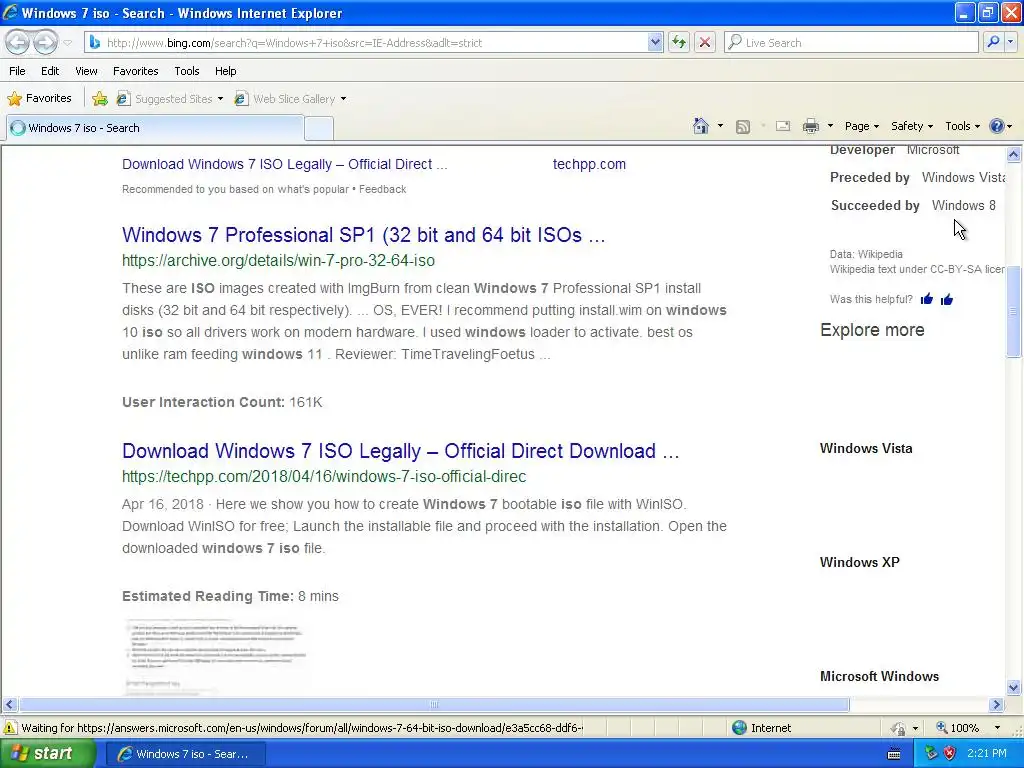This screenshot has width=1024, height=768.
Task: Expand the Home button dropdown arrow
Action: pyautogui.click(x=720, y=126)
